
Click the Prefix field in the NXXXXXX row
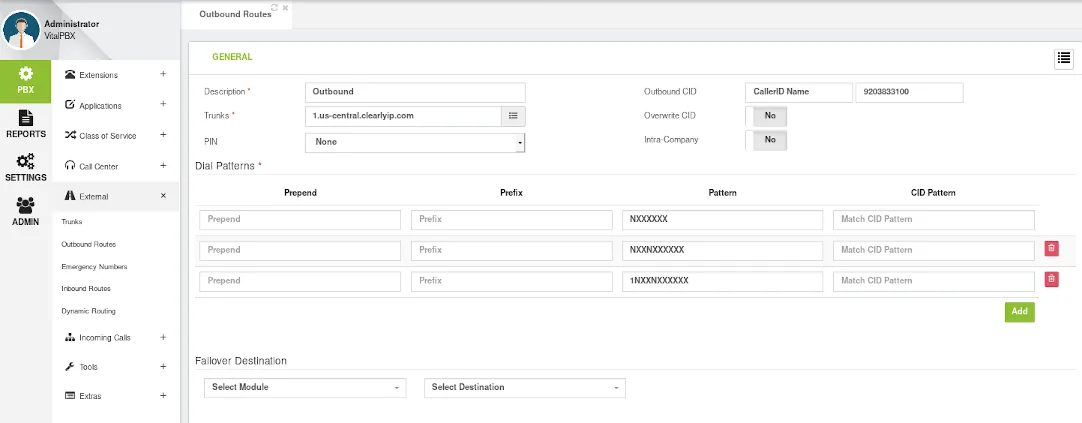coord(511,219)
